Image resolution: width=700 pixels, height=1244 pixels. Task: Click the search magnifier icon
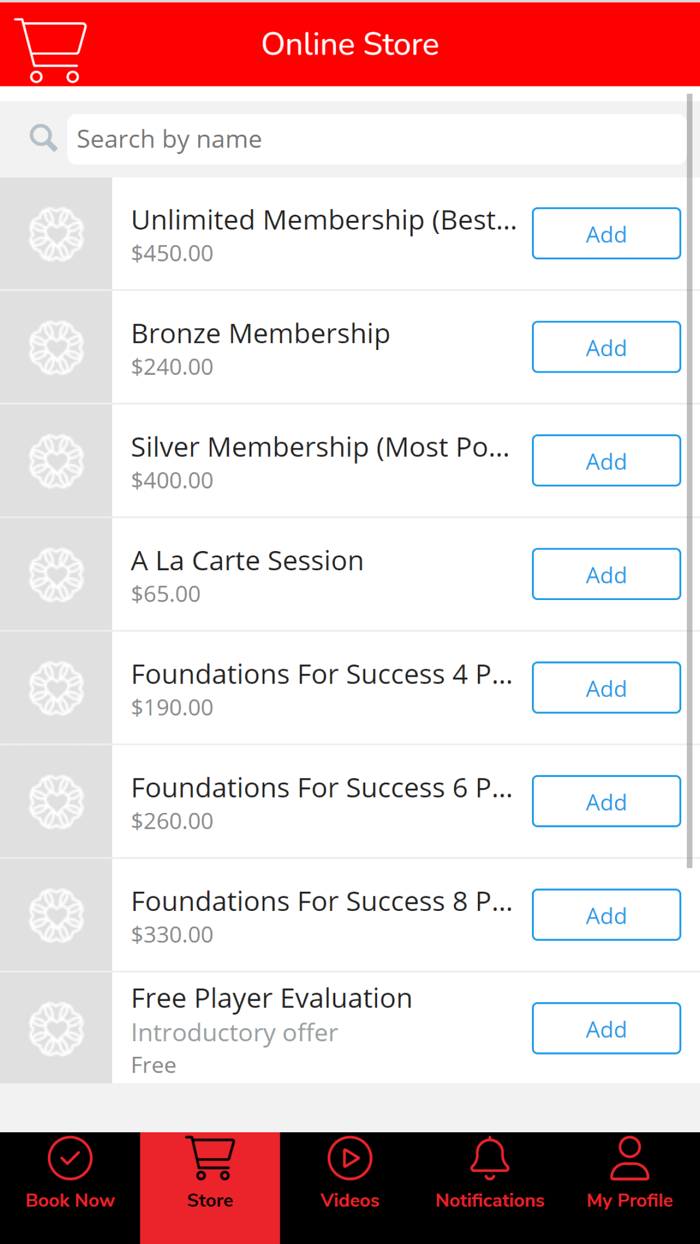pos(41,137)
